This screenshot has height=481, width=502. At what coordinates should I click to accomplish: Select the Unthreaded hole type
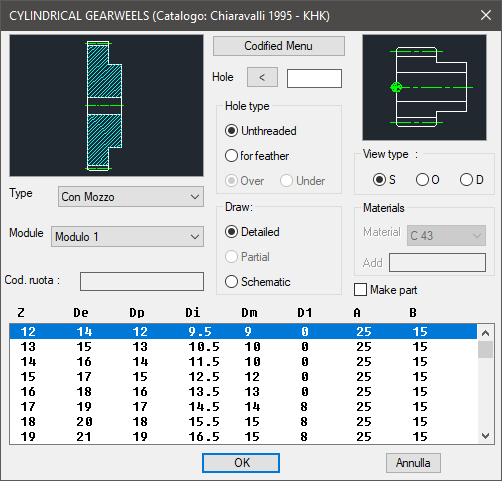261,131
